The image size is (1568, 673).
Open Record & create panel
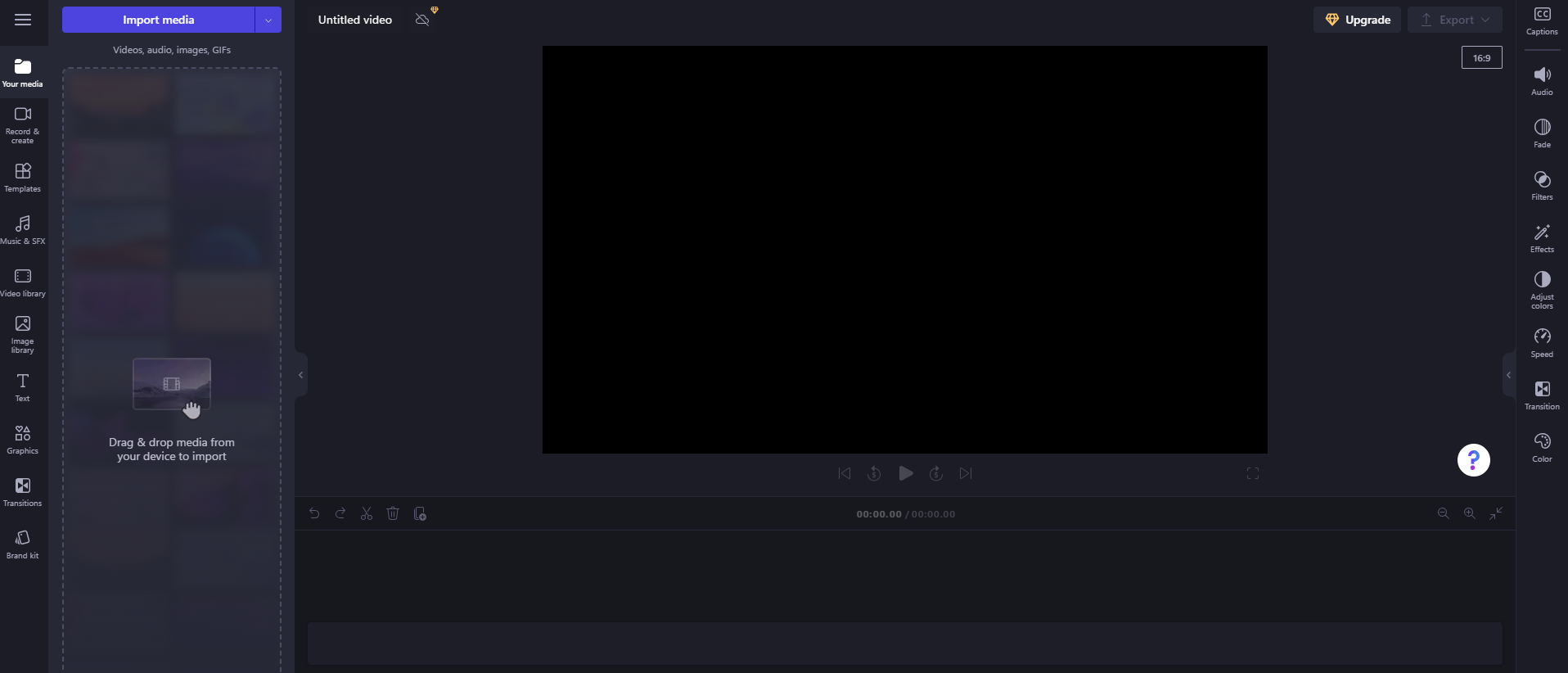(x=23, y=125)
